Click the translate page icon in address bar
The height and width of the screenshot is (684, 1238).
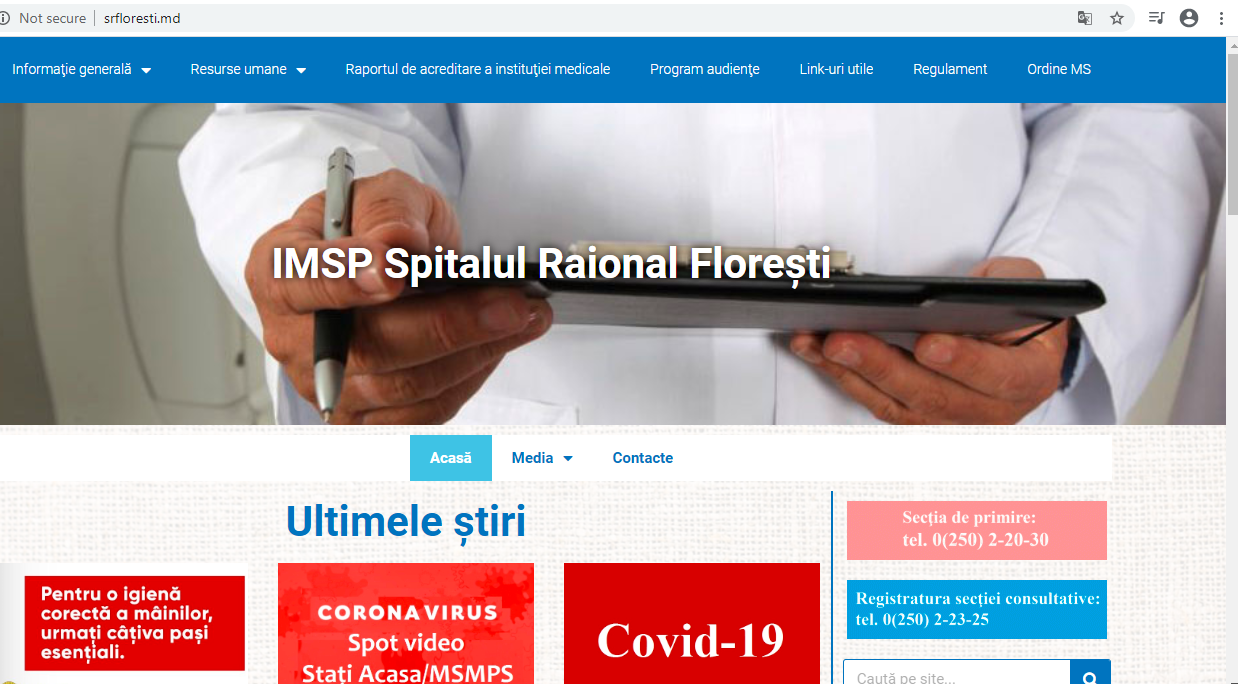[1084, 18]
